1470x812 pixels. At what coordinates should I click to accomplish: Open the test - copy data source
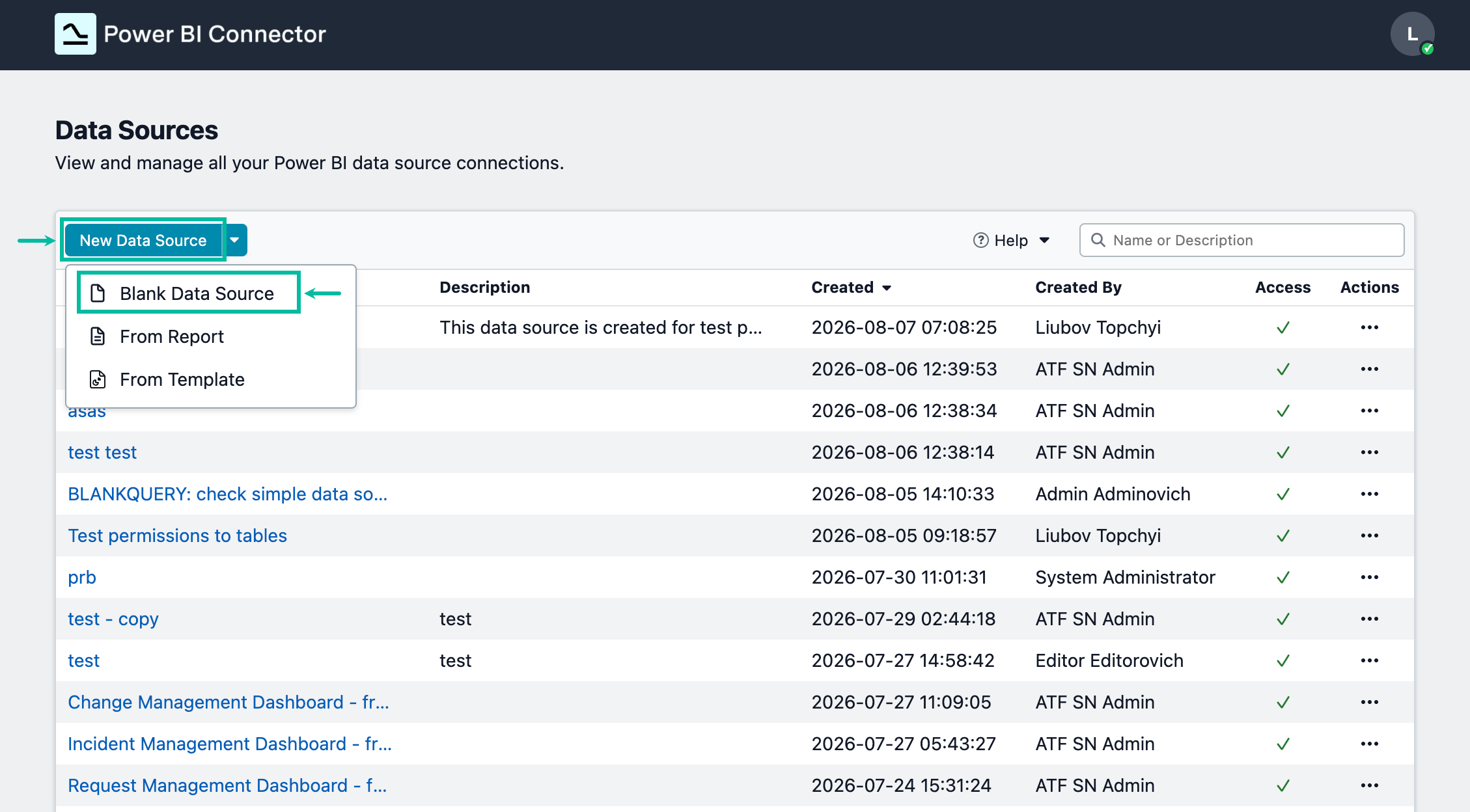click(x=113, y=619)
